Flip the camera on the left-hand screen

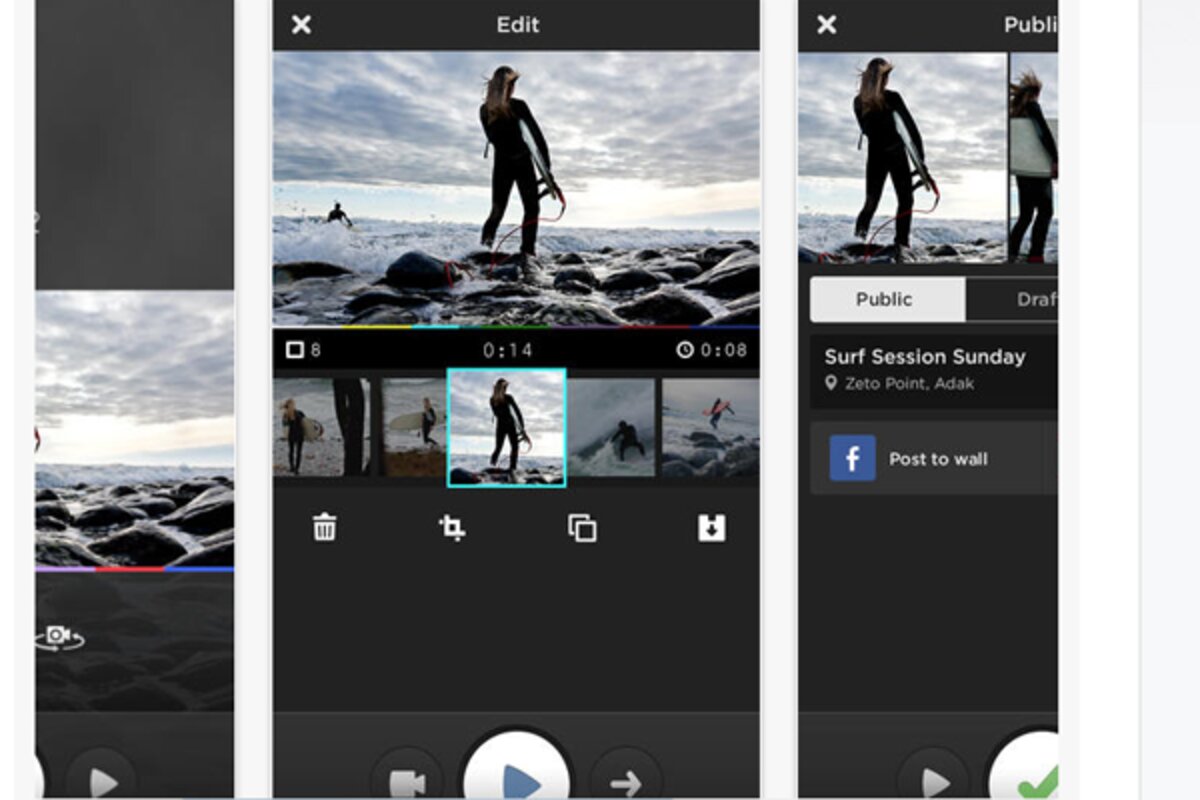(x=60, y=637)
